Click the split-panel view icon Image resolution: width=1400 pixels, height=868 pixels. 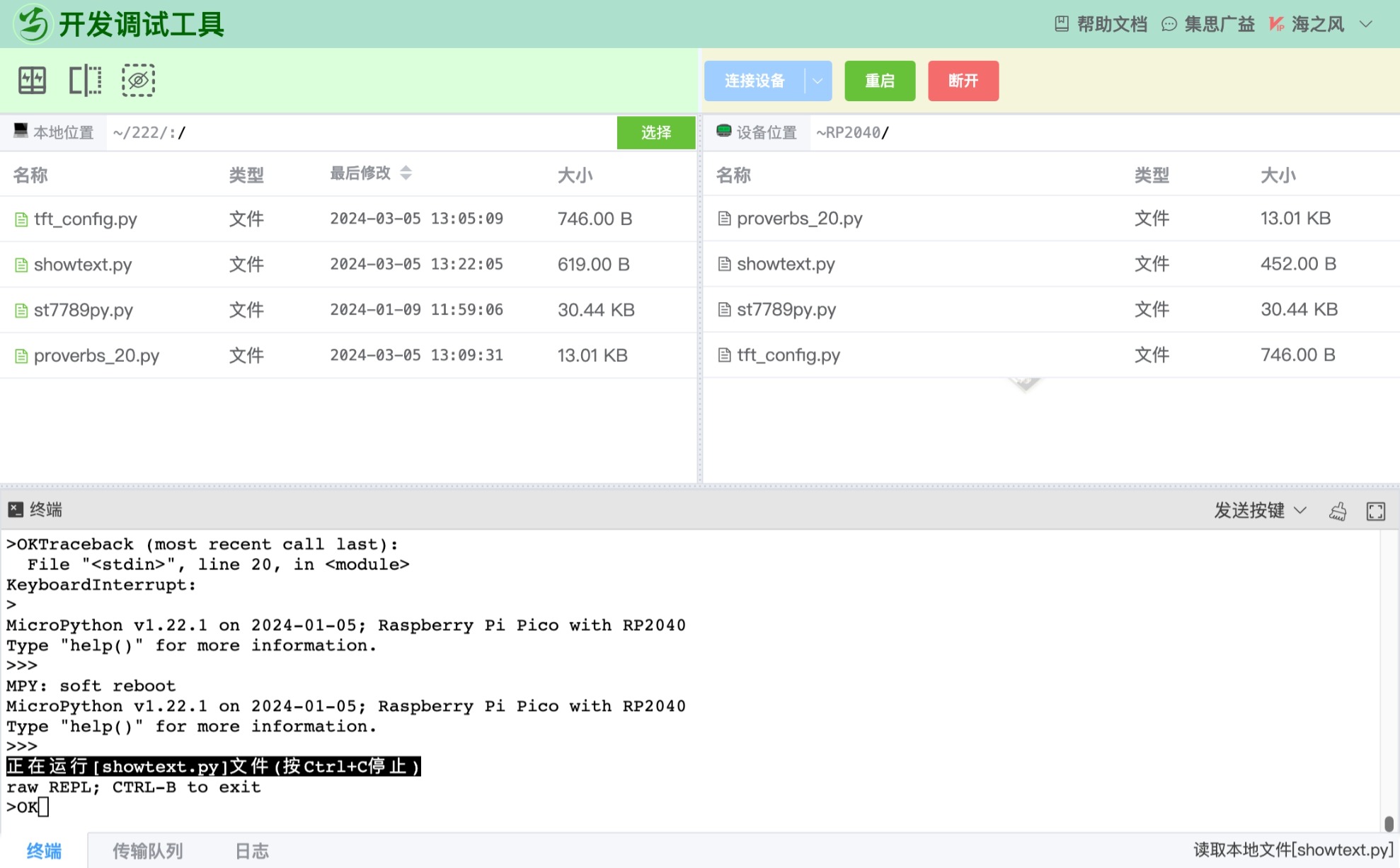point(85,81)
